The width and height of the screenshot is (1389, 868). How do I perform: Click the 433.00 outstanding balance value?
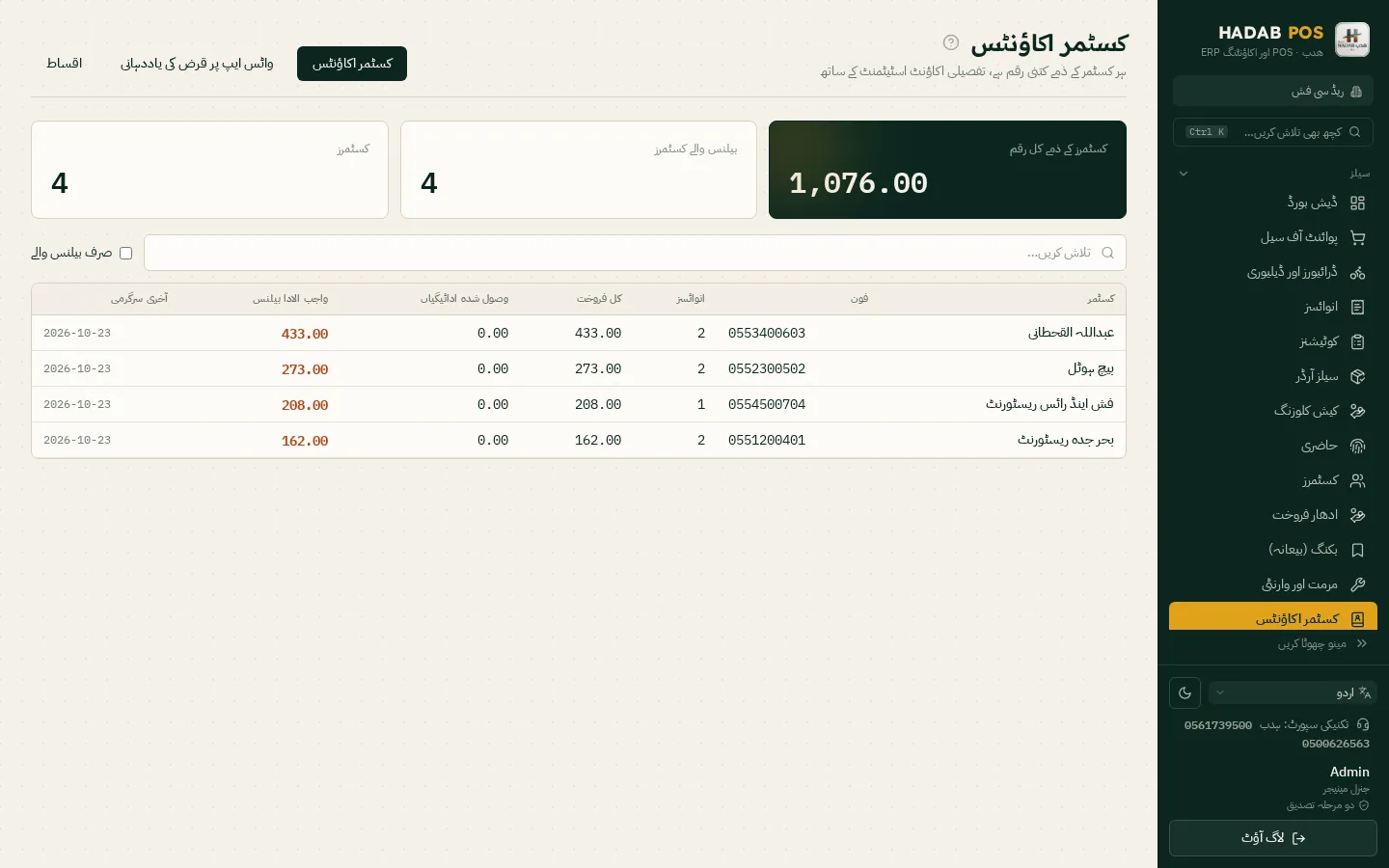[305, 333]
